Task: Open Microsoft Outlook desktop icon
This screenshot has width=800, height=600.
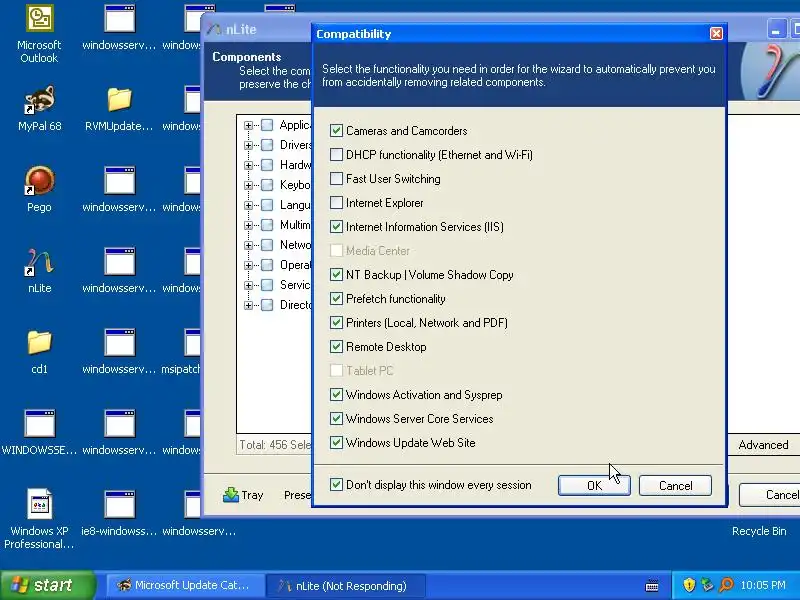Action: [39, 34]
